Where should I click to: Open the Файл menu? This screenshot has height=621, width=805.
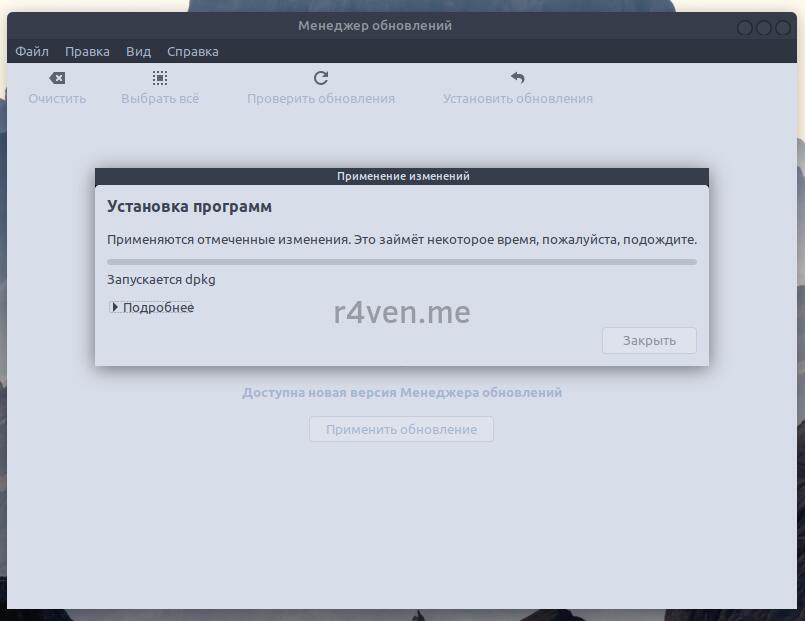pyautogui.click(x=32, y=51)
